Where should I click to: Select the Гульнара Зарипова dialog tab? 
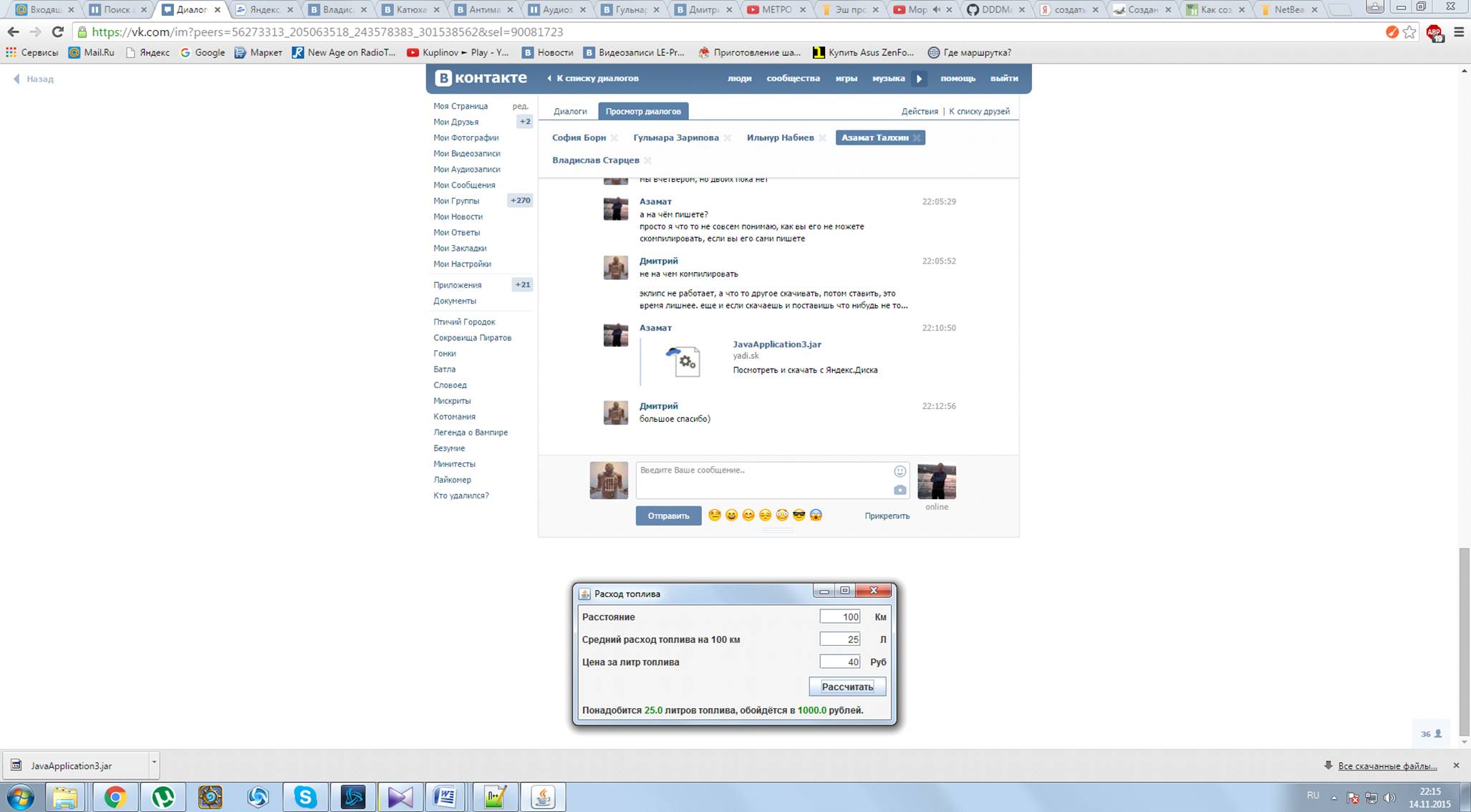[675, 138]
